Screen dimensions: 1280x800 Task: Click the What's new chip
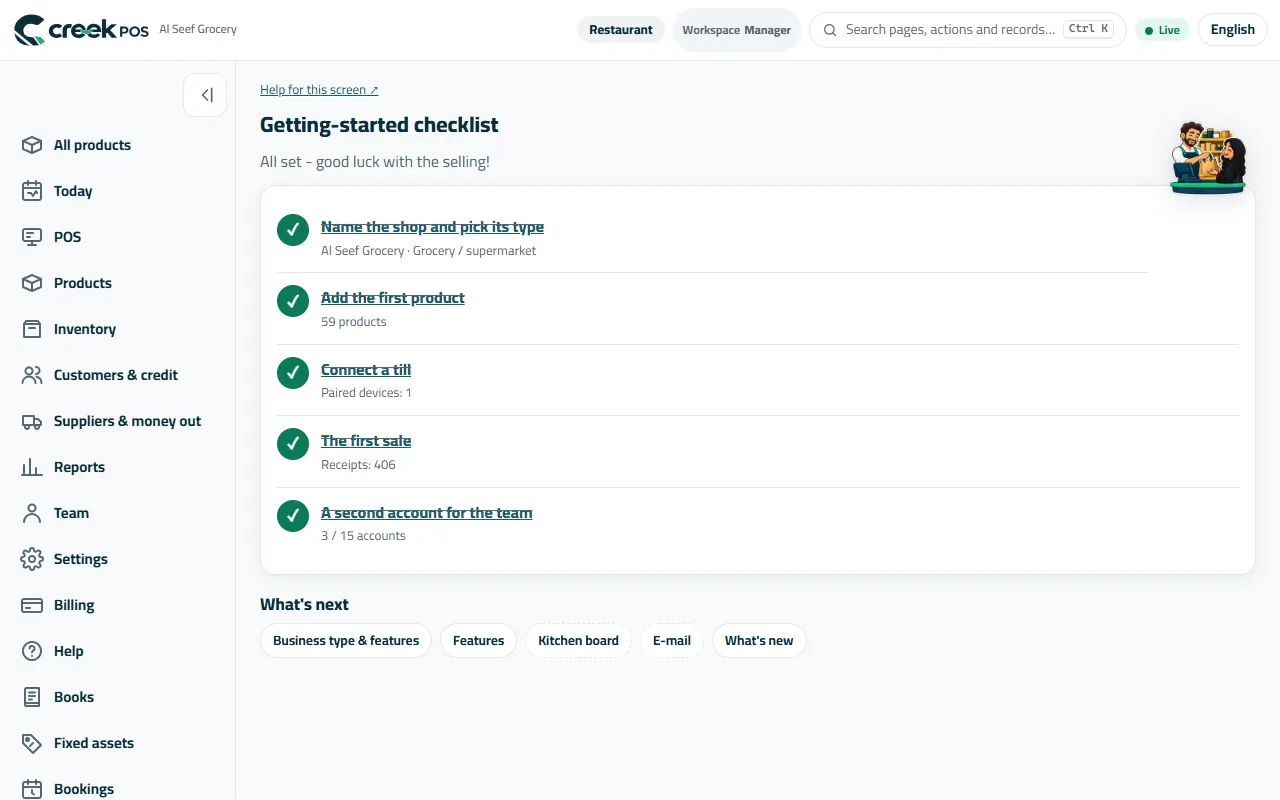pyautogui.click(x=759, y=641)
